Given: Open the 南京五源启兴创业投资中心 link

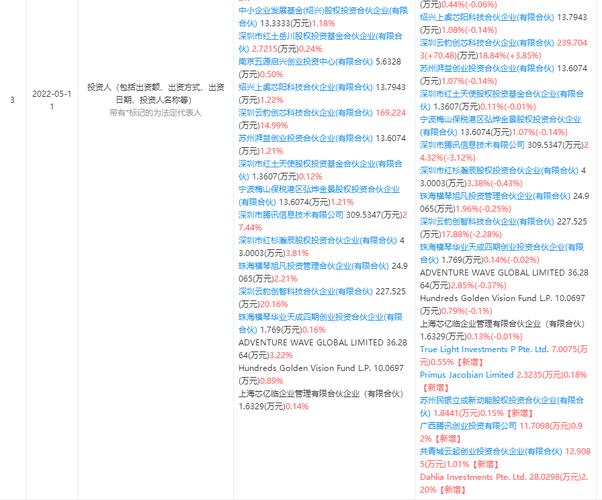Looking at the screenshot, I should 305,61.
